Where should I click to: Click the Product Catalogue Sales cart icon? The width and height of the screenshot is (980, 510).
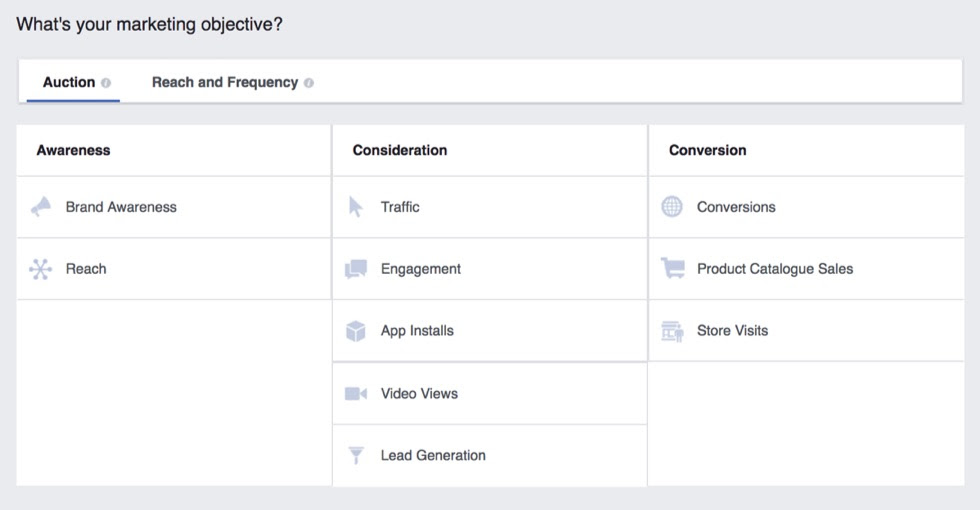pos(672,269)
